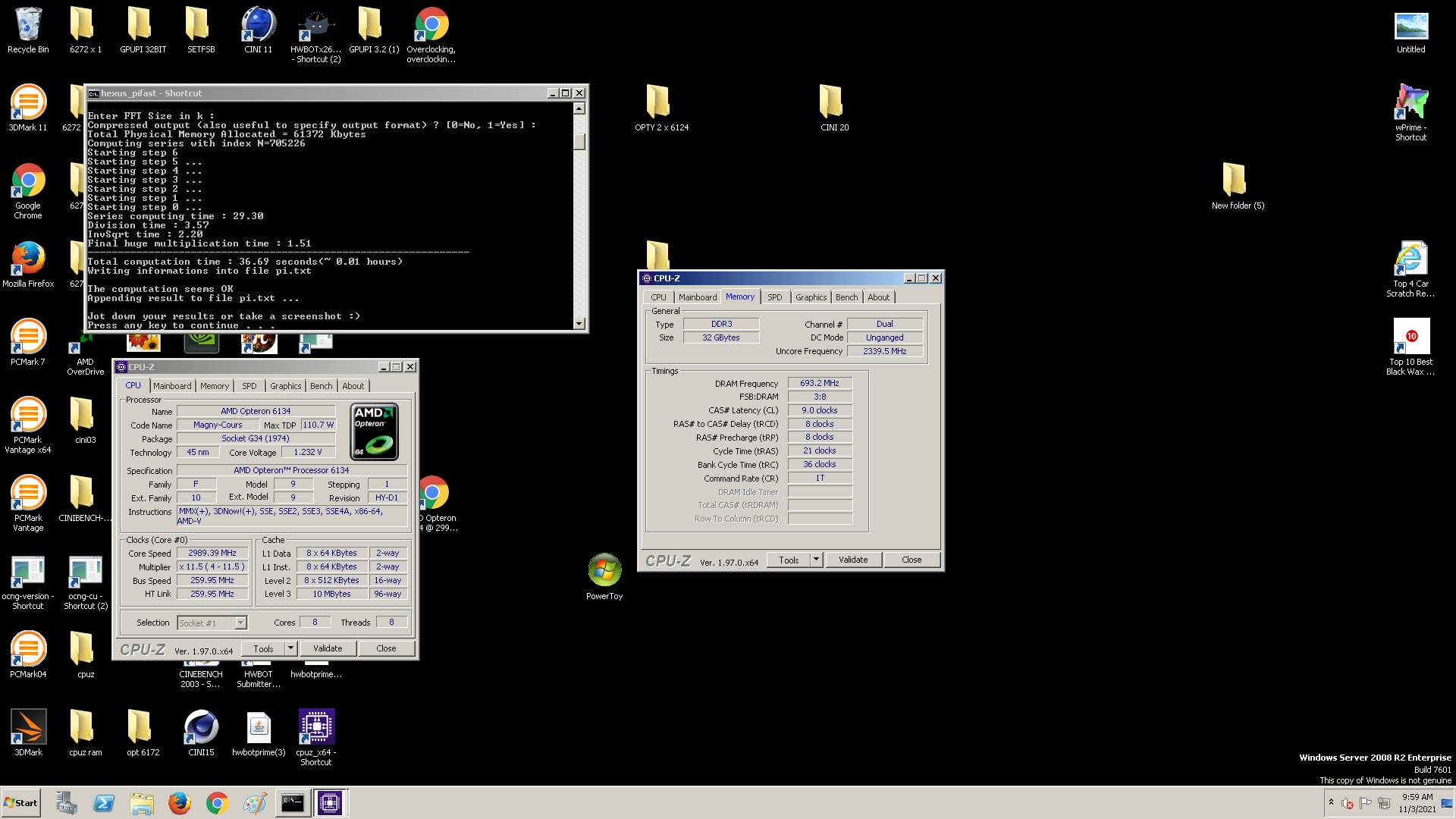Open Windows Explorer from the taskbar

pyautogui.click(x=142, y=803)
